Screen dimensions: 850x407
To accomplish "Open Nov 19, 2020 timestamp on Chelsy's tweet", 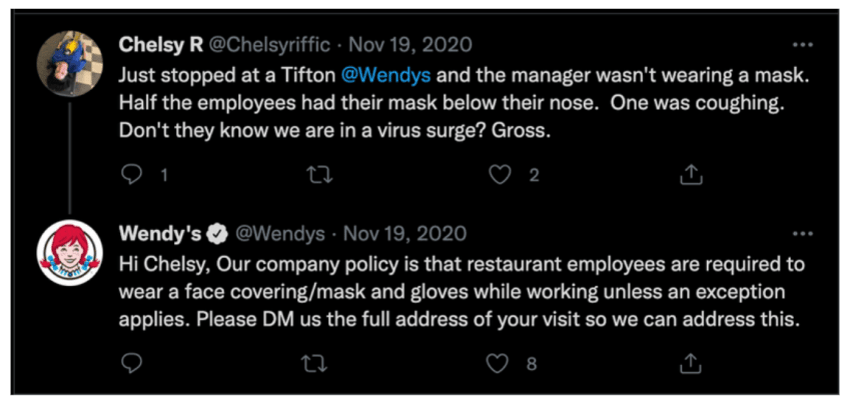I will coord(410,45).
